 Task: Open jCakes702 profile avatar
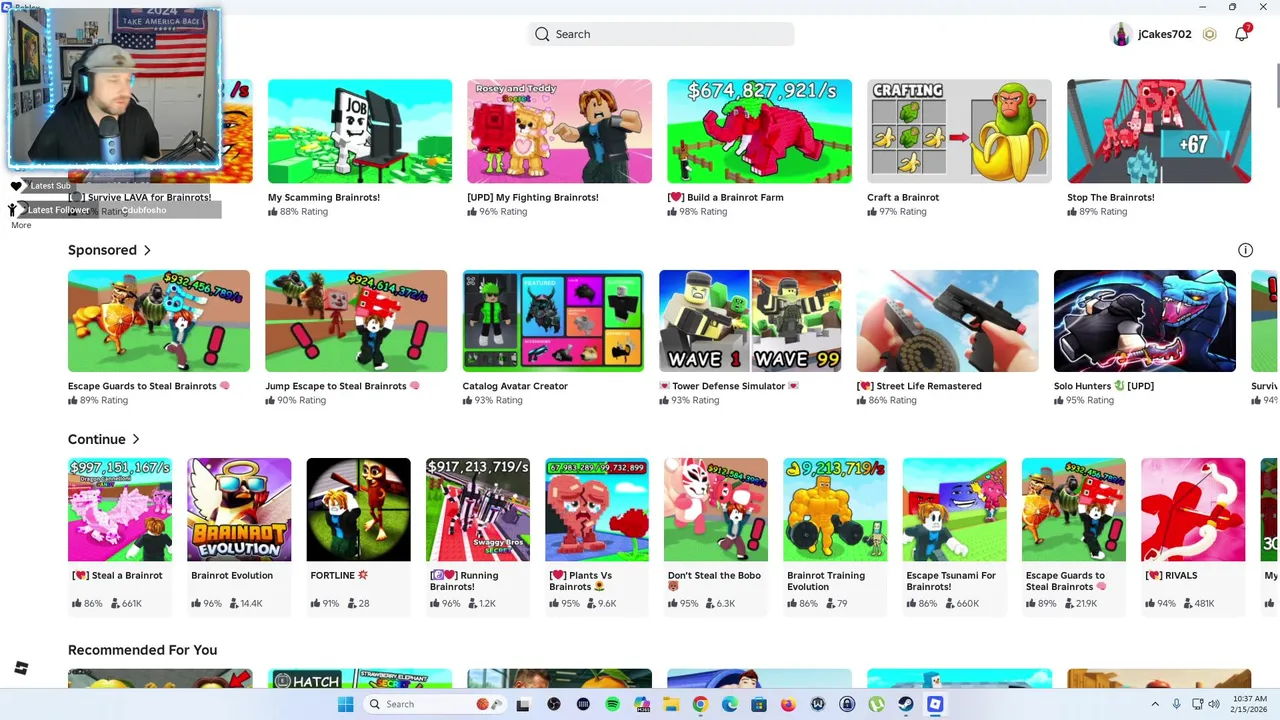click(x=1121, y=34)
